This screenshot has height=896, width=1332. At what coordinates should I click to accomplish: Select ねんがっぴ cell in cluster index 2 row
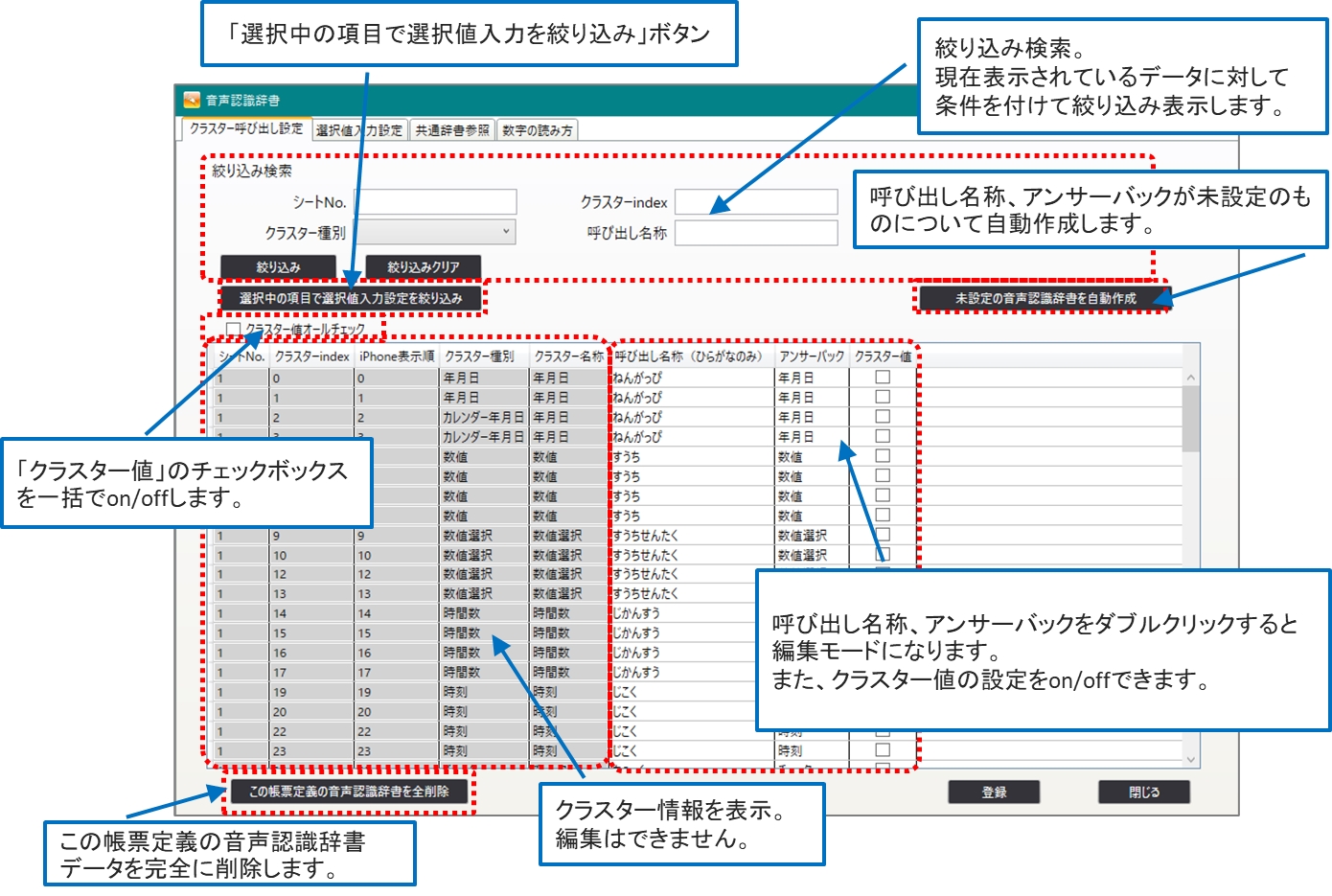pyautogui.click(x=692, y=417)
